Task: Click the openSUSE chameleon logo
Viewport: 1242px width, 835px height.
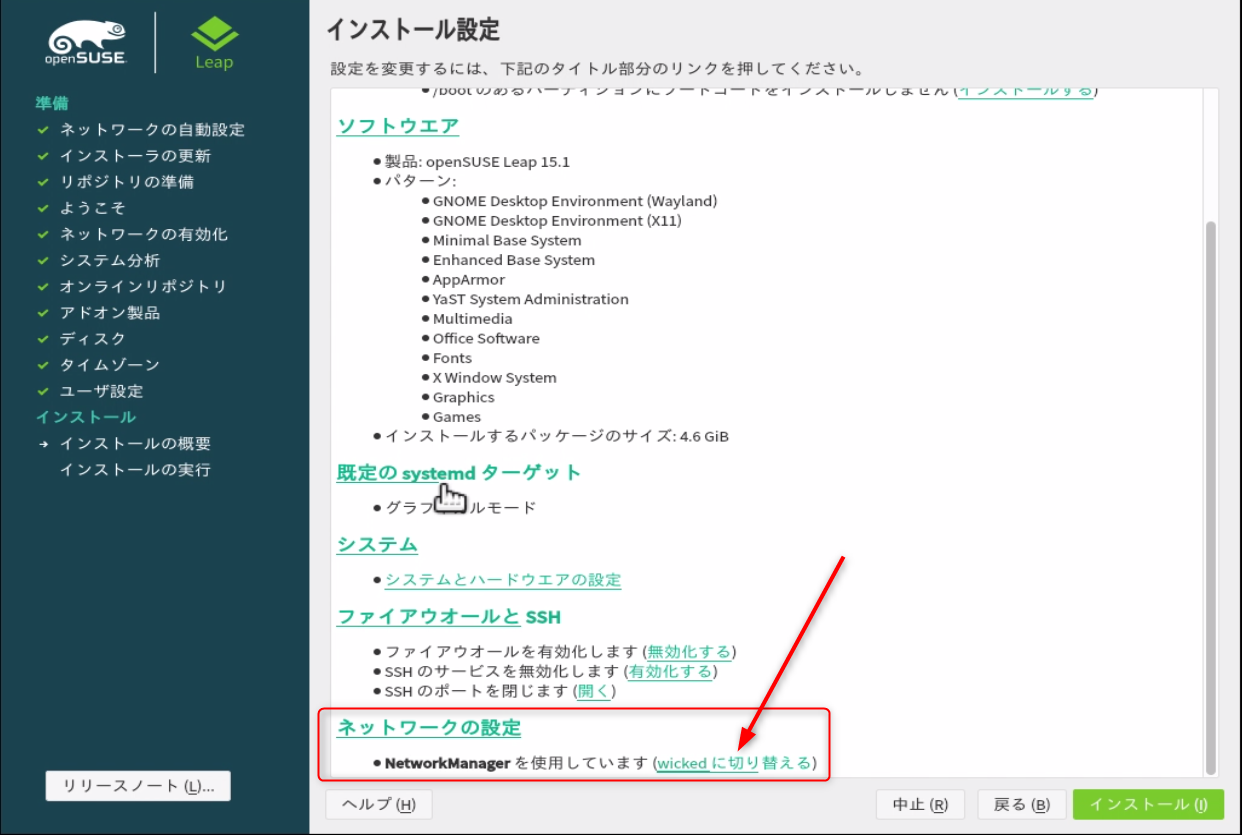Action: tap(85, 43)
